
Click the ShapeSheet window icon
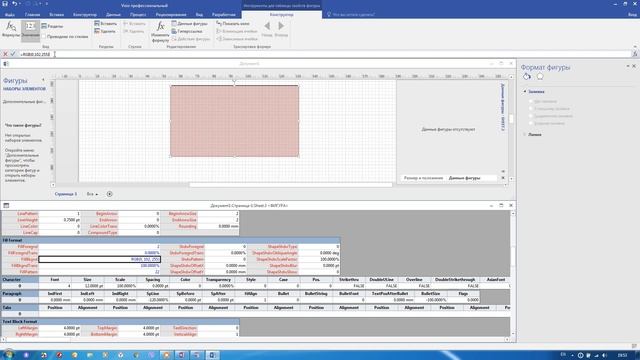click(6, 206)
